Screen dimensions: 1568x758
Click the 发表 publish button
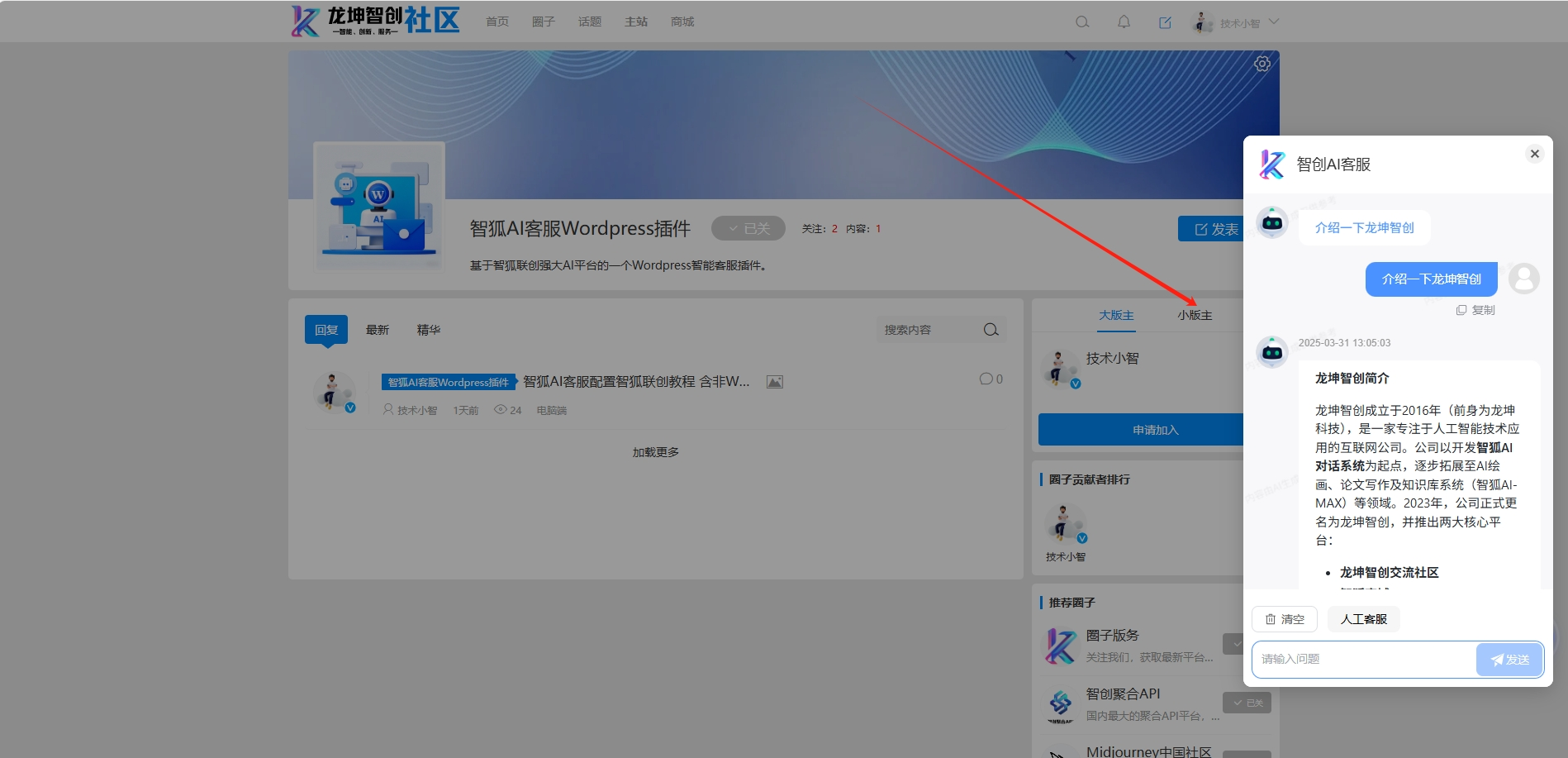1211,229
